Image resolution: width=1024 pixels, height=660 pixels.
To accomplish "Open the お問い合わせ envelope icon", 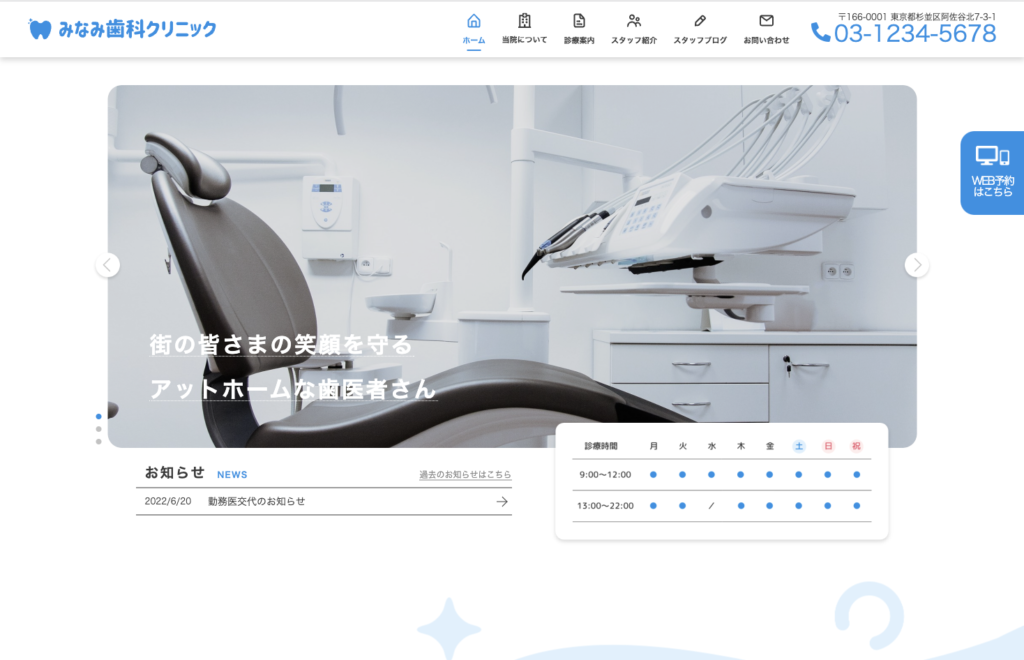I will (766, 21).
